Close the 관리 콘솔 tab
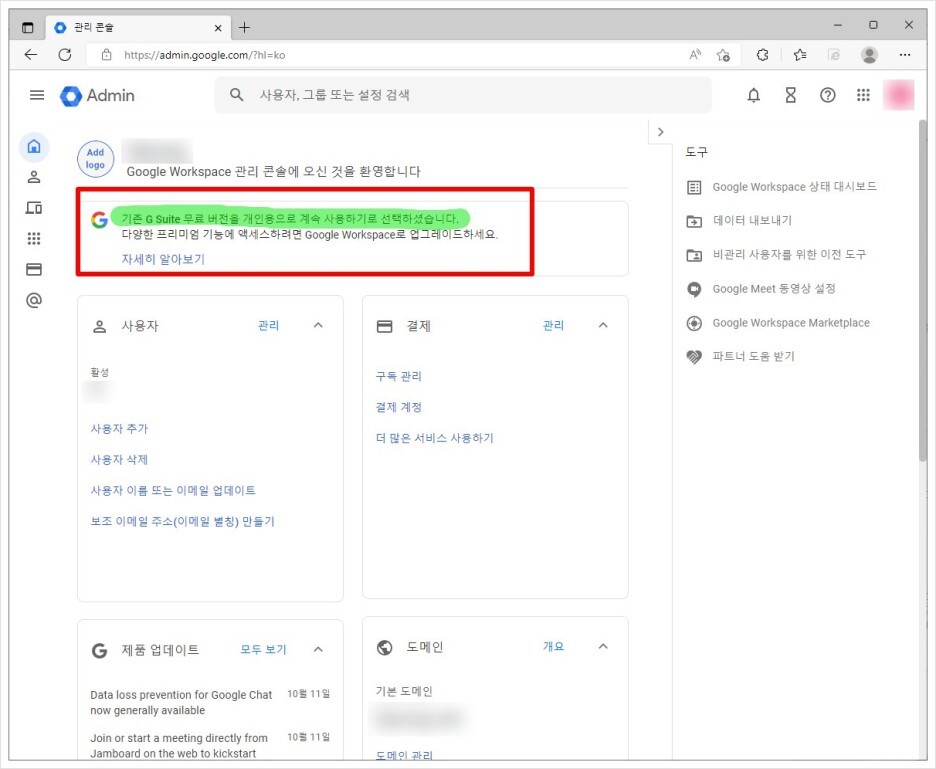Image resolution: width=936 pixels, height=769 pixels. [218, 28]
